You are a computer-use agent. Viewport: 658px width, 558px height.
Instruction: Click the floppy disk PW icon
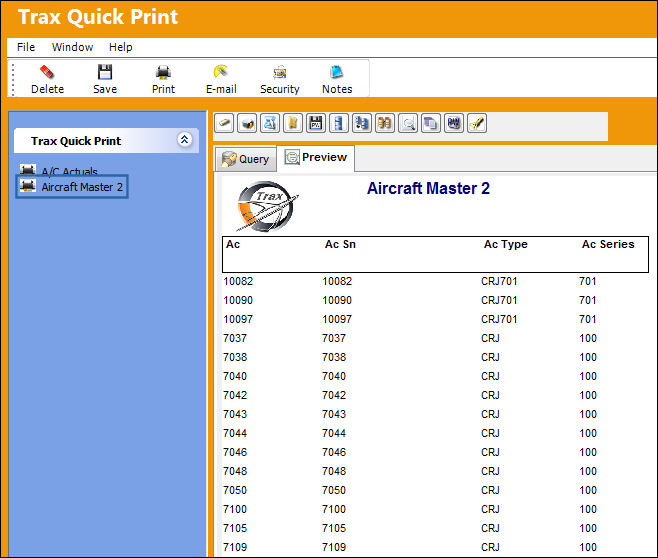(316, 123)
